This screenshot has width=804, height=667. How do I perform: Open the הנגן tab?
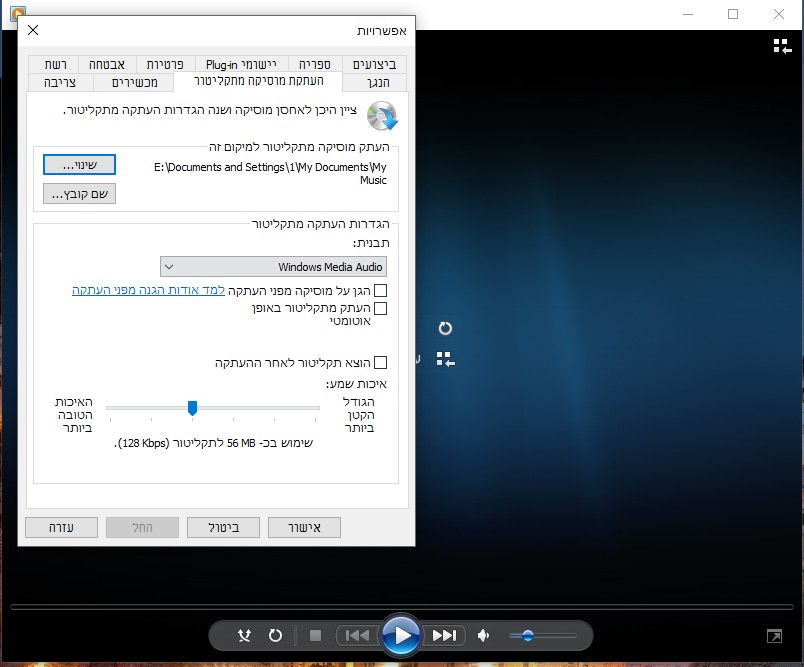click(378, 83)
